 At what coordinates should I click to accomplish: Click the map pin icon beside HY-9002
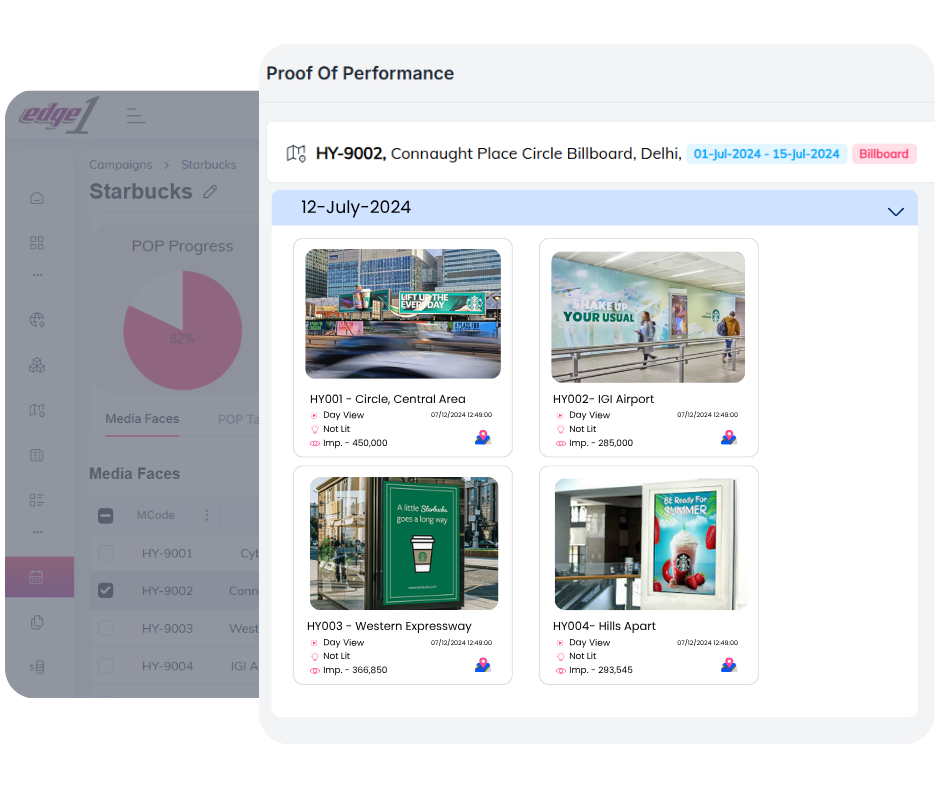(296, 154)
